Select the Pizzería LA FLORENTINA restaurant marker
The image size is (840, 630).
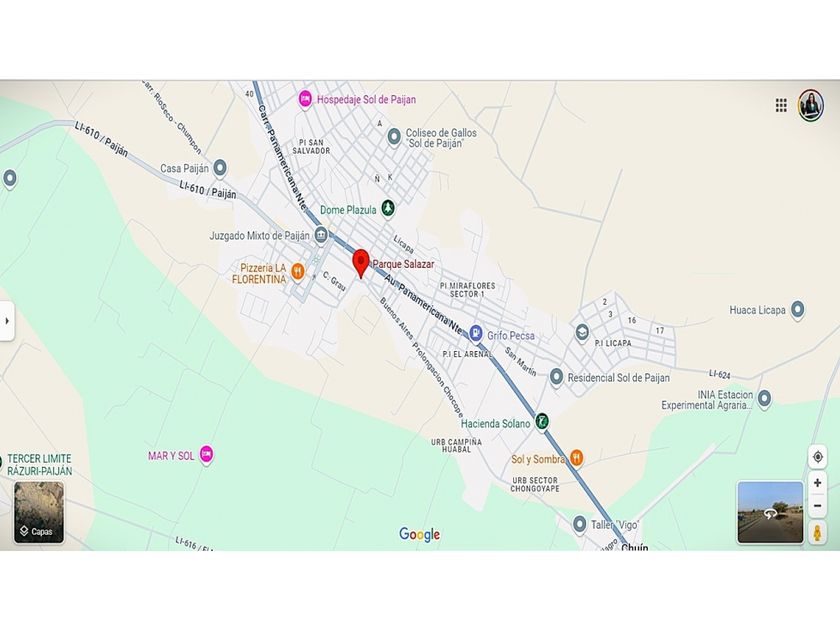(x=297, y=272)
